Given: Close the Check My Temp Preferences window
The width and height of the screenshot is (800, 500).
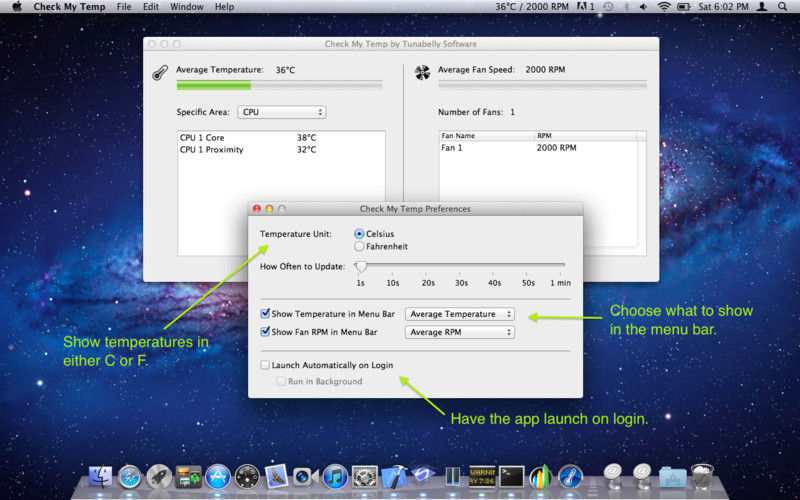Looking at the screenshot, I should point(257,209).
